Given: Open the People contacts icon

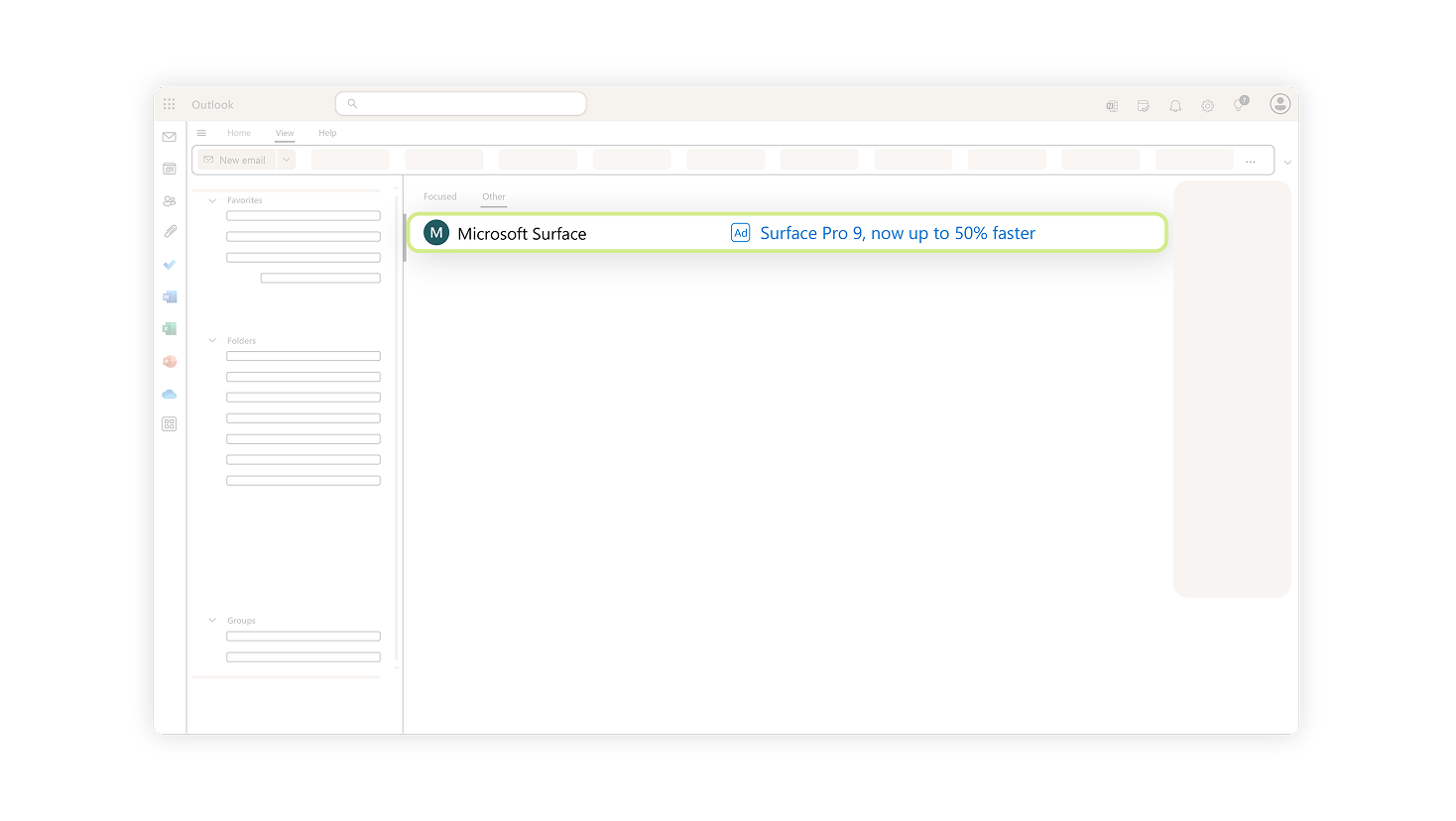Looking at the screenshot, I should (170, 201).
